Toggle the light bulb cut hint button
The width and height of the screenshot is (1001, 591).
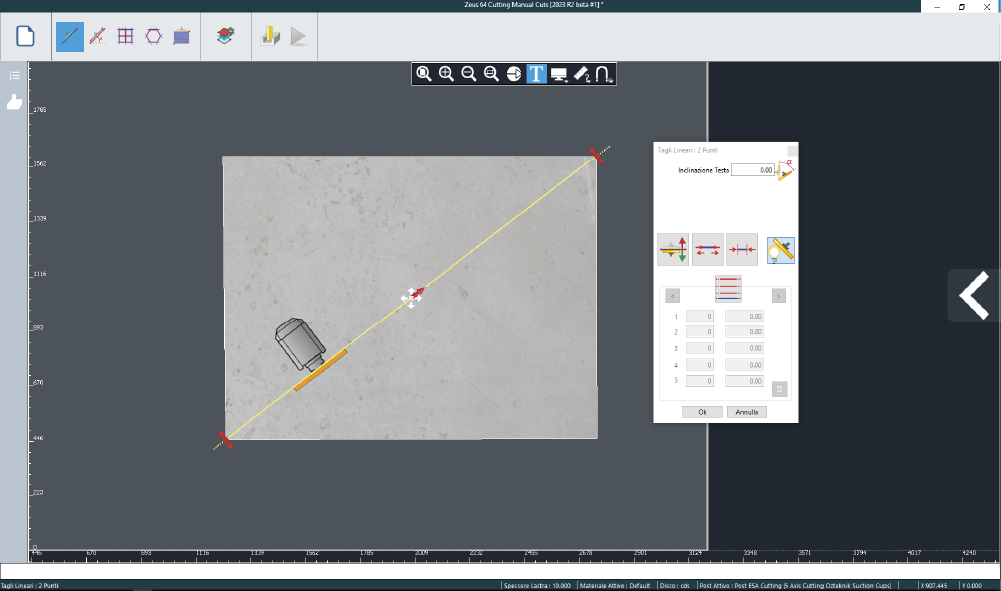pos(780,250)
